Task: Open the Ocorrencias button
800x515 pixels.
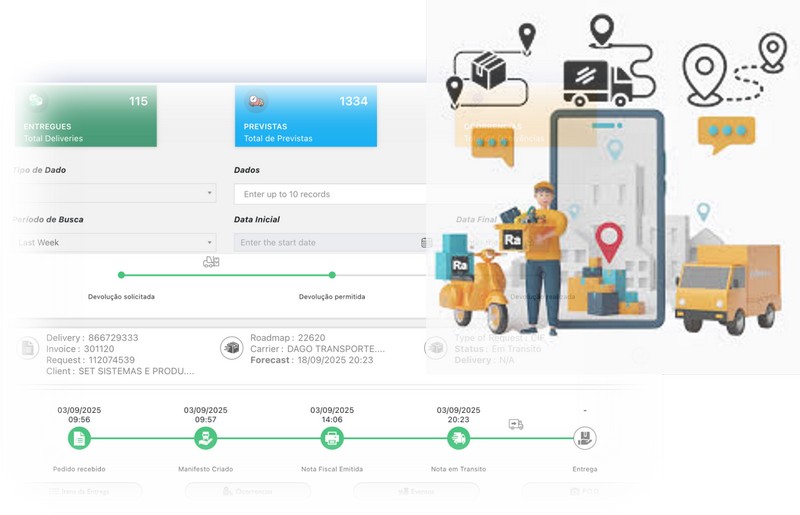Action: (248, 492)
